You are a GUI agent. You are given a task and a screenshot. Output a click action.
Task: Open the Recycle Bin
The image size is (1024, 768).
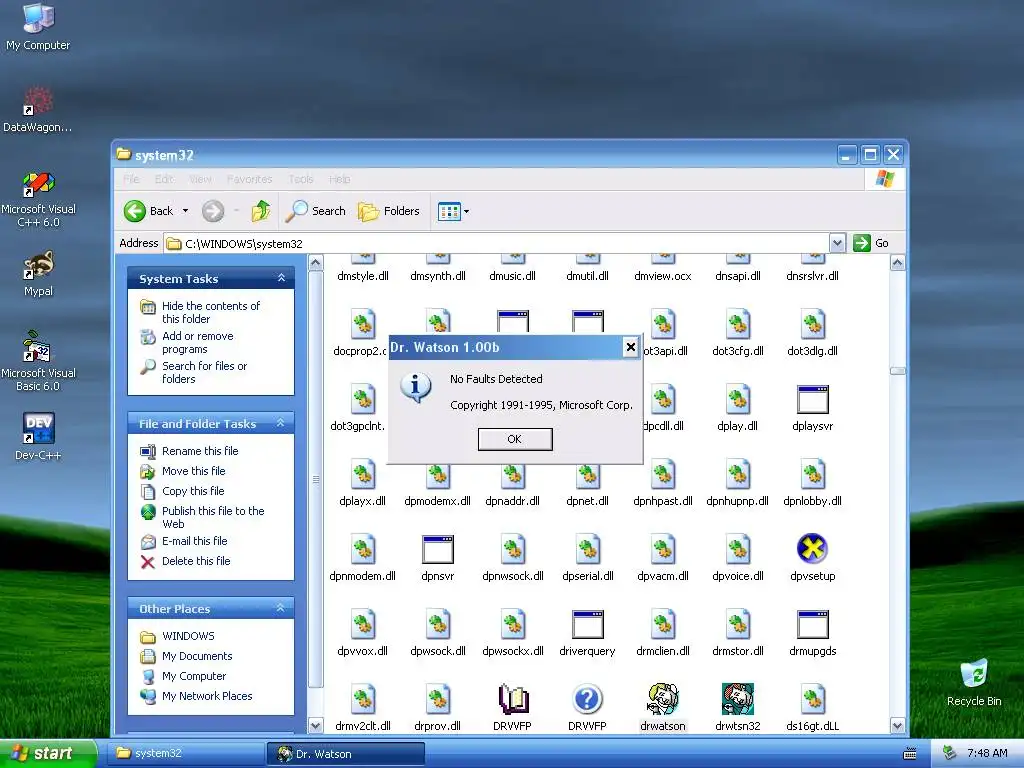pyautogui.click(x=974, y=683)
